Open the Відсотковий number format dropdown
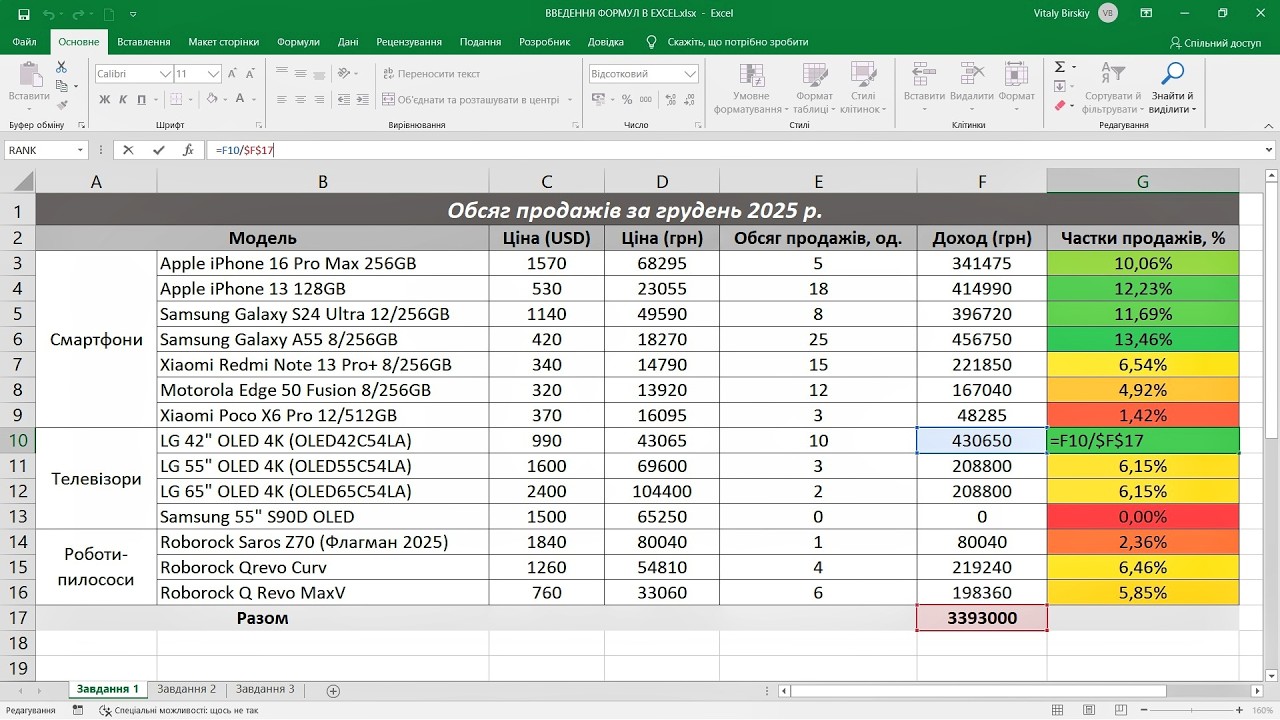This screenshot has width=1280, height=720. click(x=690, y=74)
